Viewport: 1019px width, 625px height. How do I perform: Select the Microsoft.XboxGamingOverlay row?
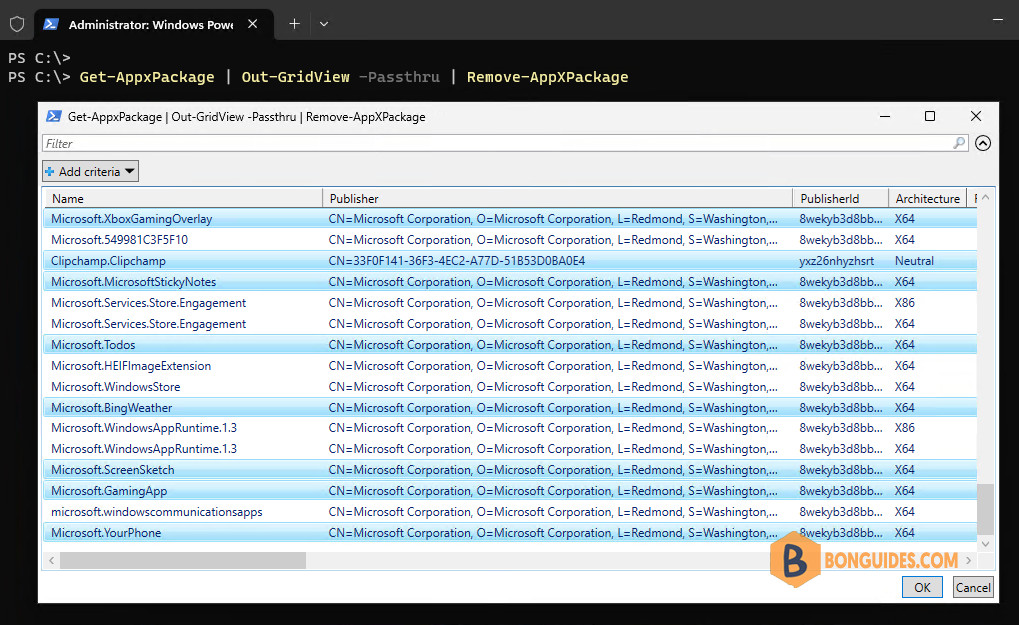(510, 219)
